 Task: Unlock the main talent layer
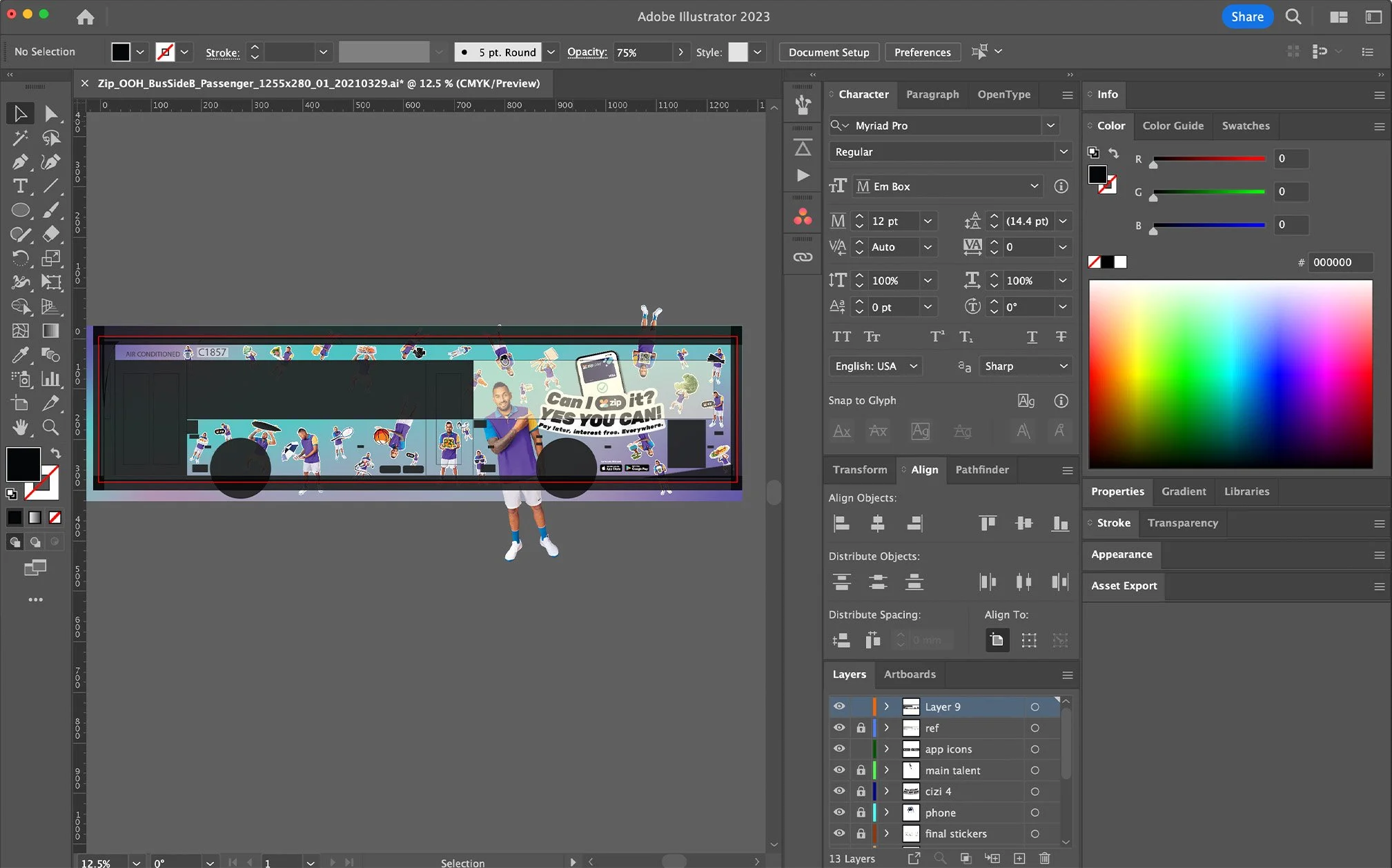(x=861, y=770)
